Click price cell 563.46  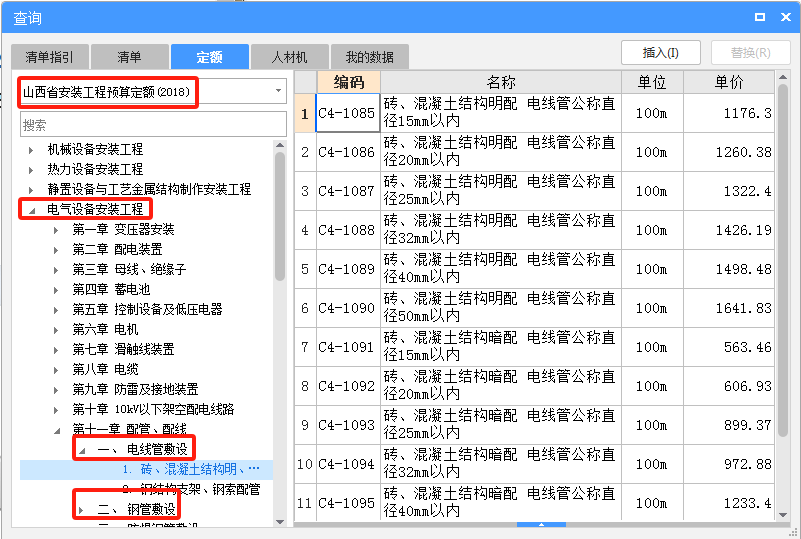point(728,347)
